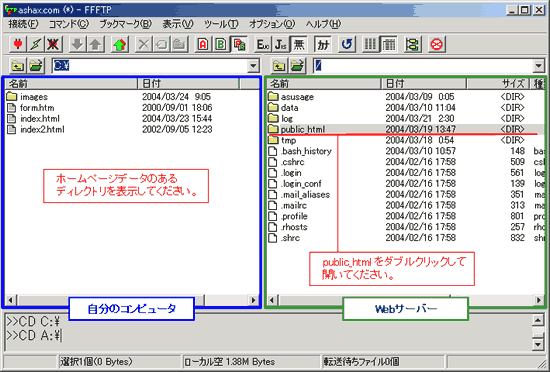Open the 接続(F) menu
Screen dimensions: 550x372
click(x=23, y=24)
